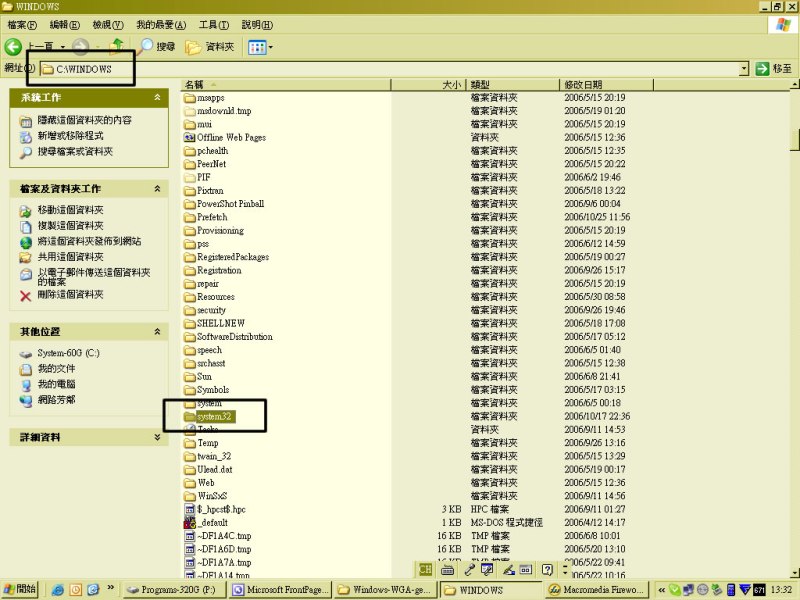Viewport: 800px width, 600px height.
Task: Show hidden tray icons with « chevron
Action: pos(662,590)
